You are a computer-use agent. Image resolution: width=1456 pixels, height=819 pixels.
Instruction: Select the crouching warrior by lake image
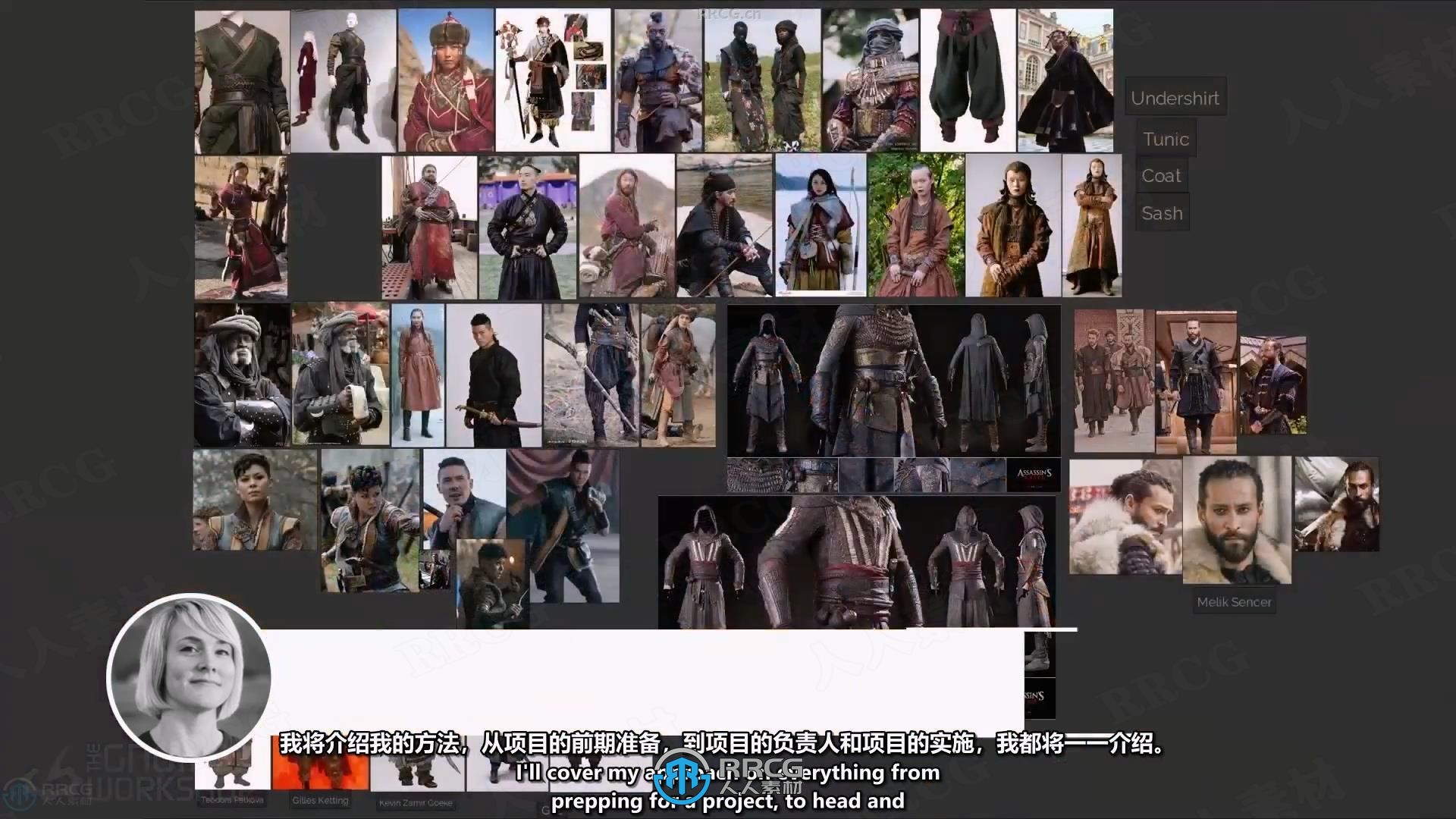click(x=725, y=226)
